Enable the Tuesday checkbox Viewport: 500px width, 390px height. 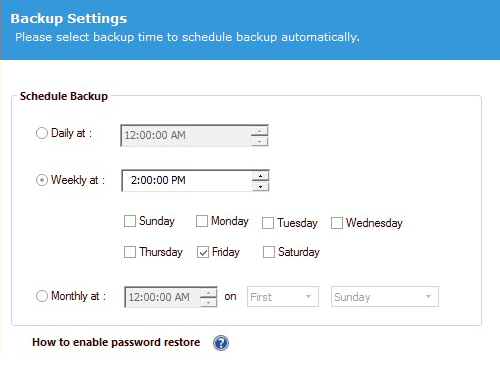coord(268,223)
